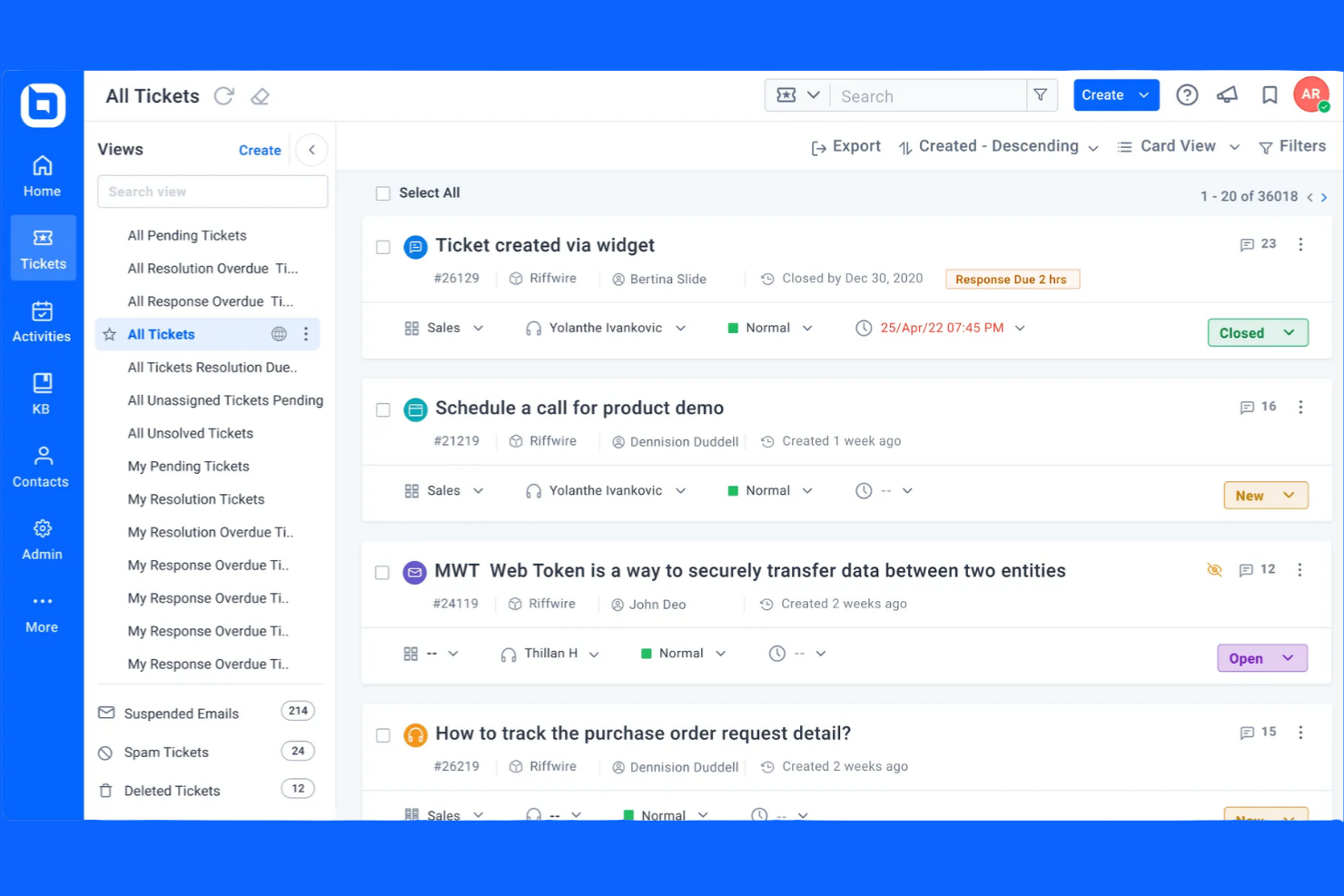This screenshot has width=1344, height=896.
Task: Open the Closed status dropdown on ticket #26129
Action: 1258,332
